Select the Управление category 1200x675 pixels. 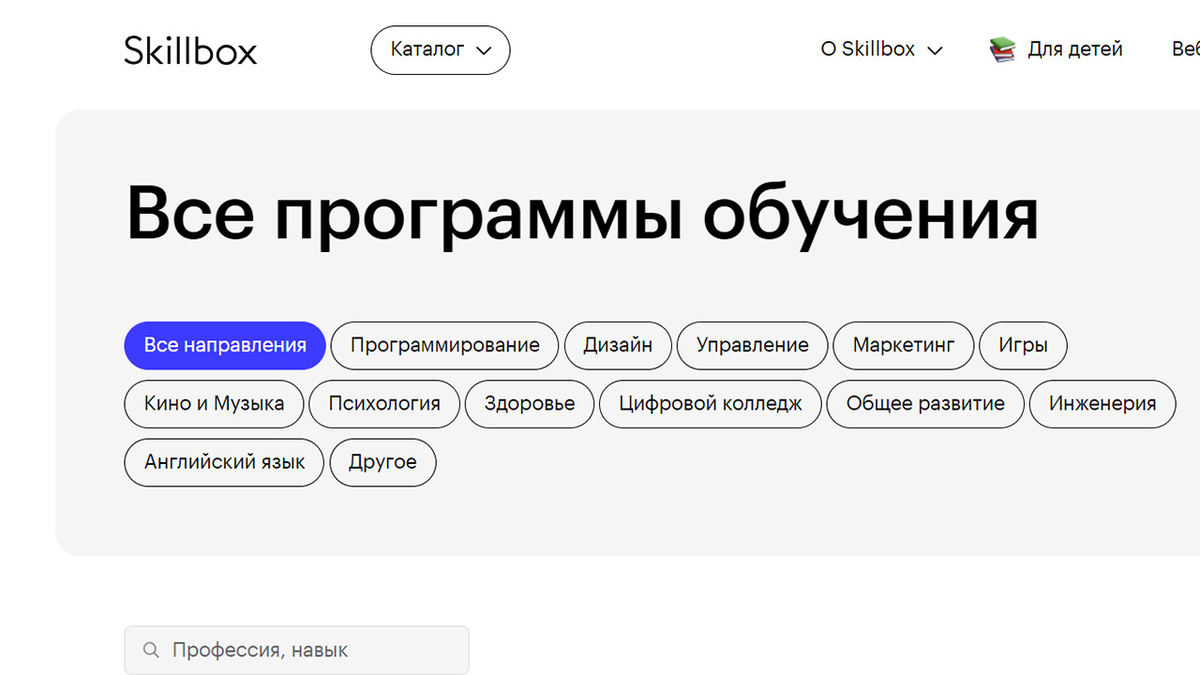click(x=752, y=346)
